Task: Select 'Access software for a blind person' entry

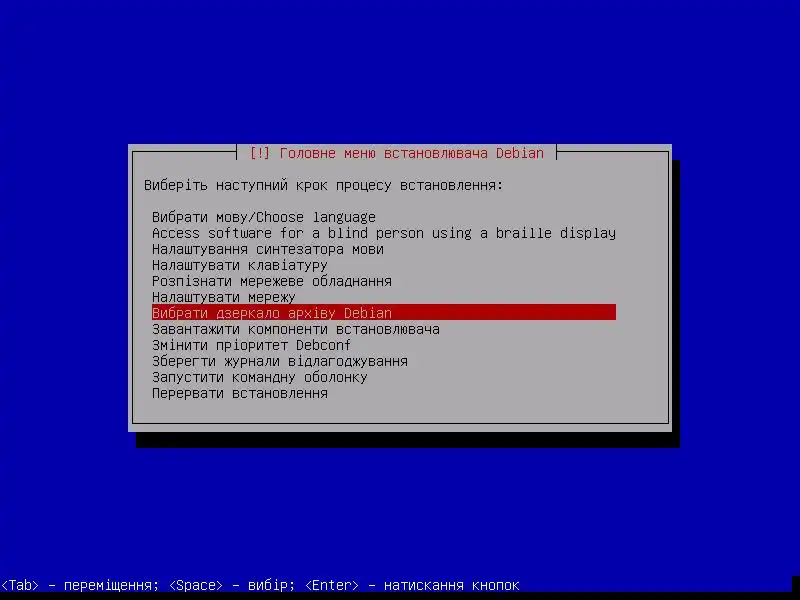Action: pos(384,233)
